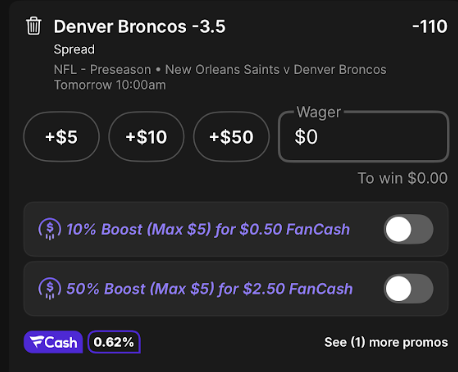Click the 10% Boost for $0.50 FanCash text

(x=208, y=229)
